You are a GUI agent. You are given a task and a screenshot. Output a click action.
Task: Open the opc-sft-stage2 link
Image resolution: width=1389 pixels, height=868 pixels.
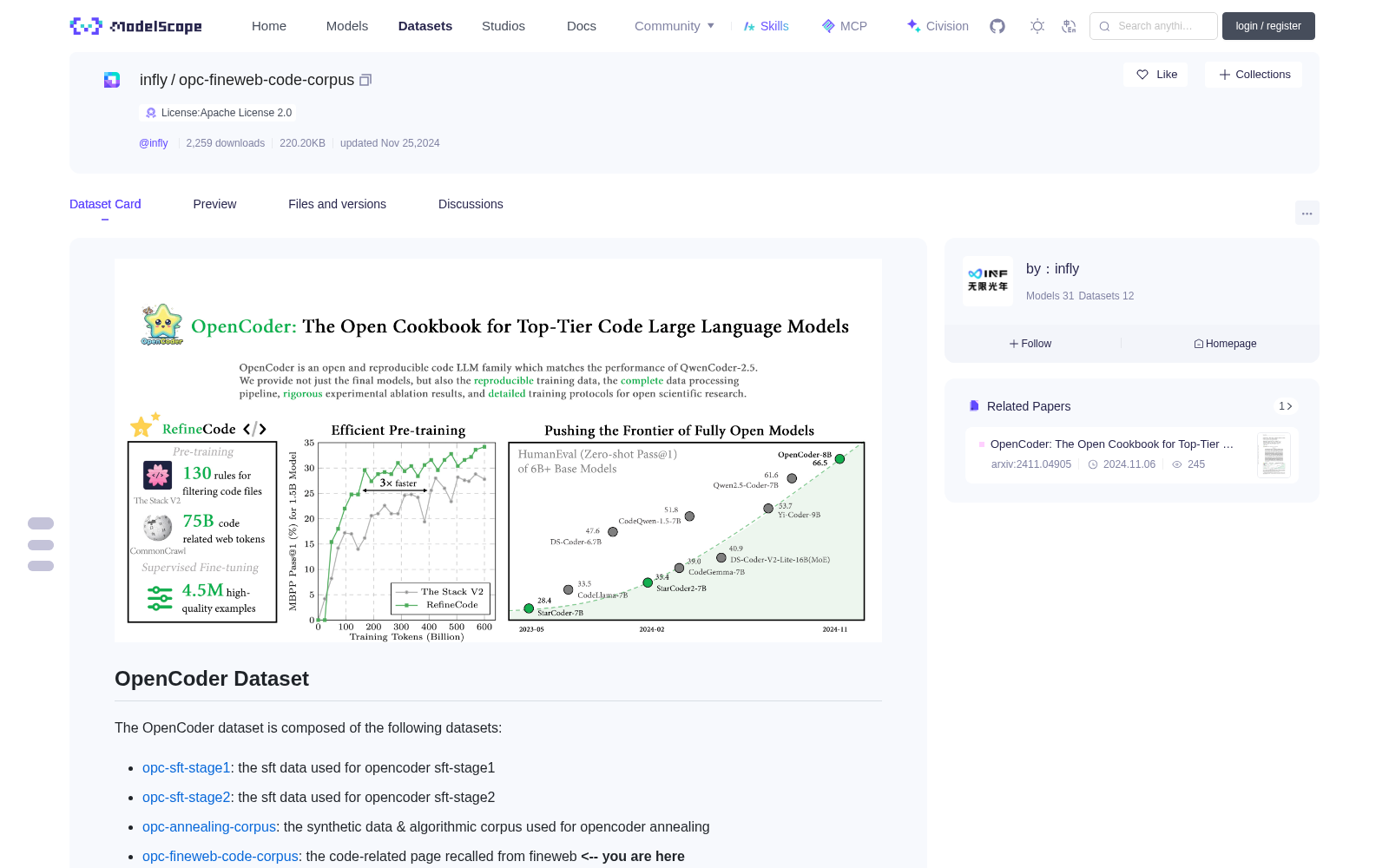pos(187,797)
